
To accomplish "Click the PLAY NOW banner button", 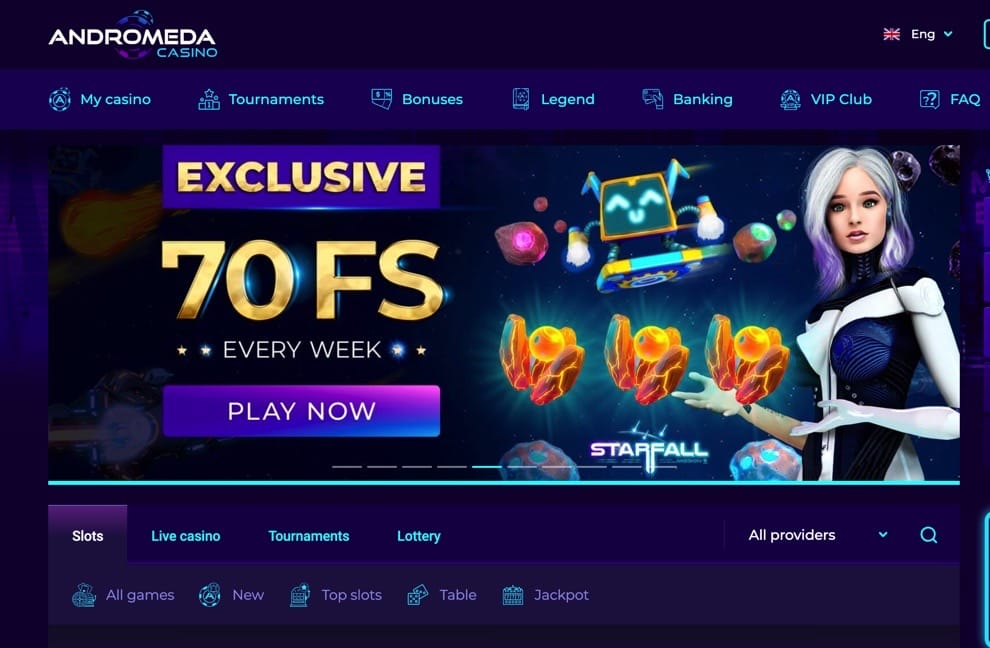I will coord(301,411).
